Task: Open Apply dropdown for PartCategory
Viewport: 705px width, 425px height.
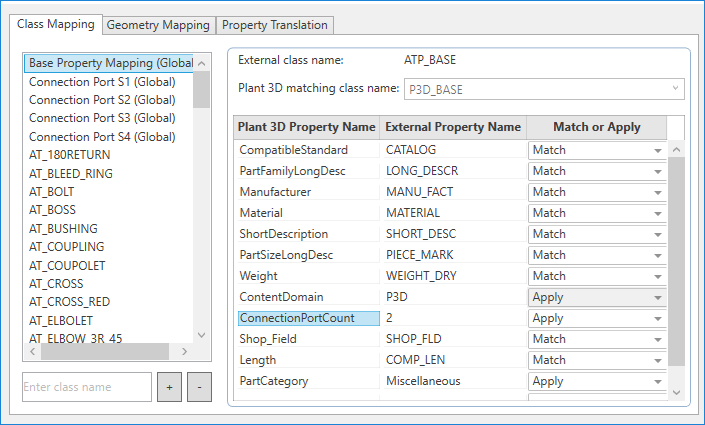Action: [x=597, y=381]
